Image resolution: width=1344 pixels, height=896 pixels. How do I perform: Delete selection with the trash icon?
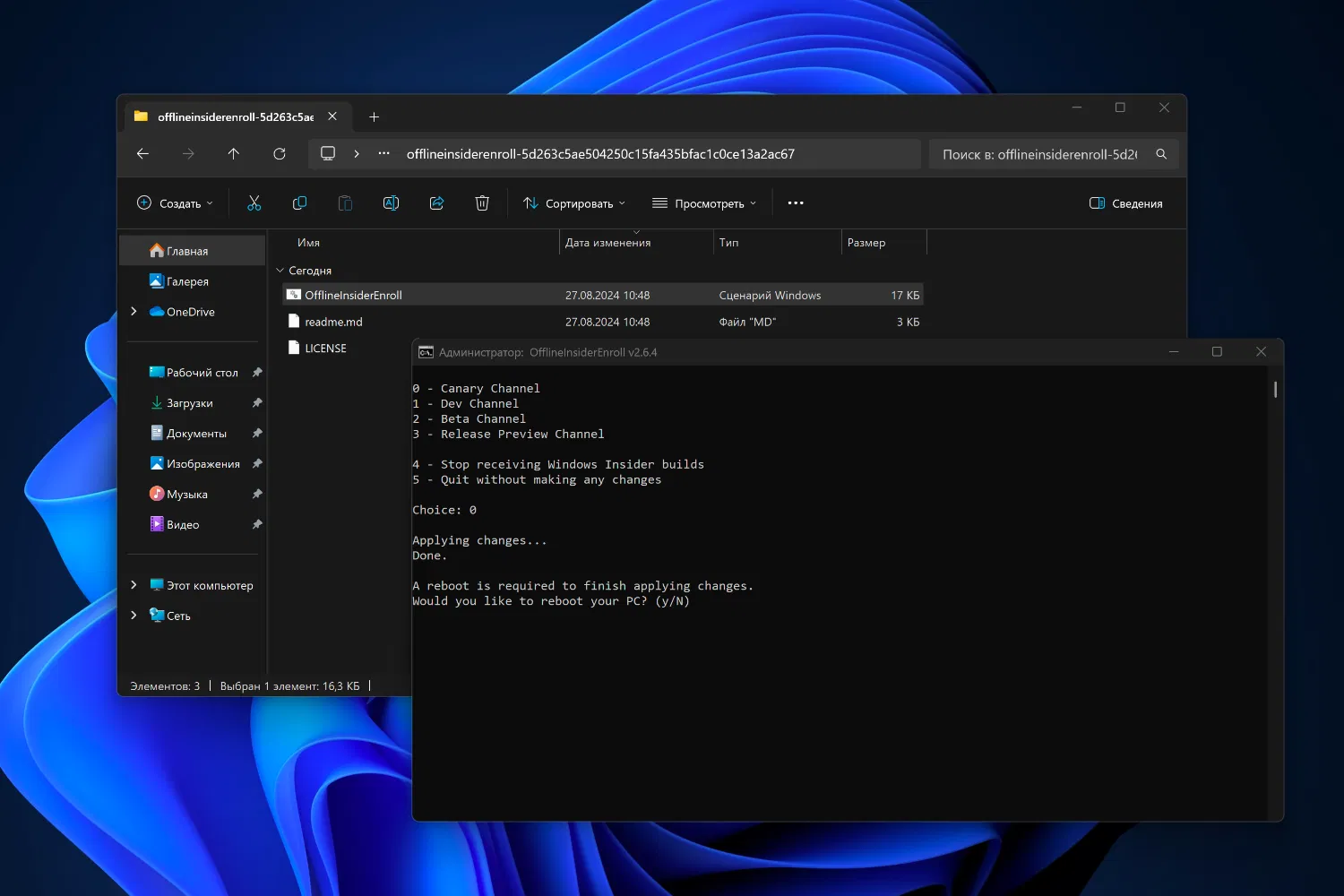(482, 203)
